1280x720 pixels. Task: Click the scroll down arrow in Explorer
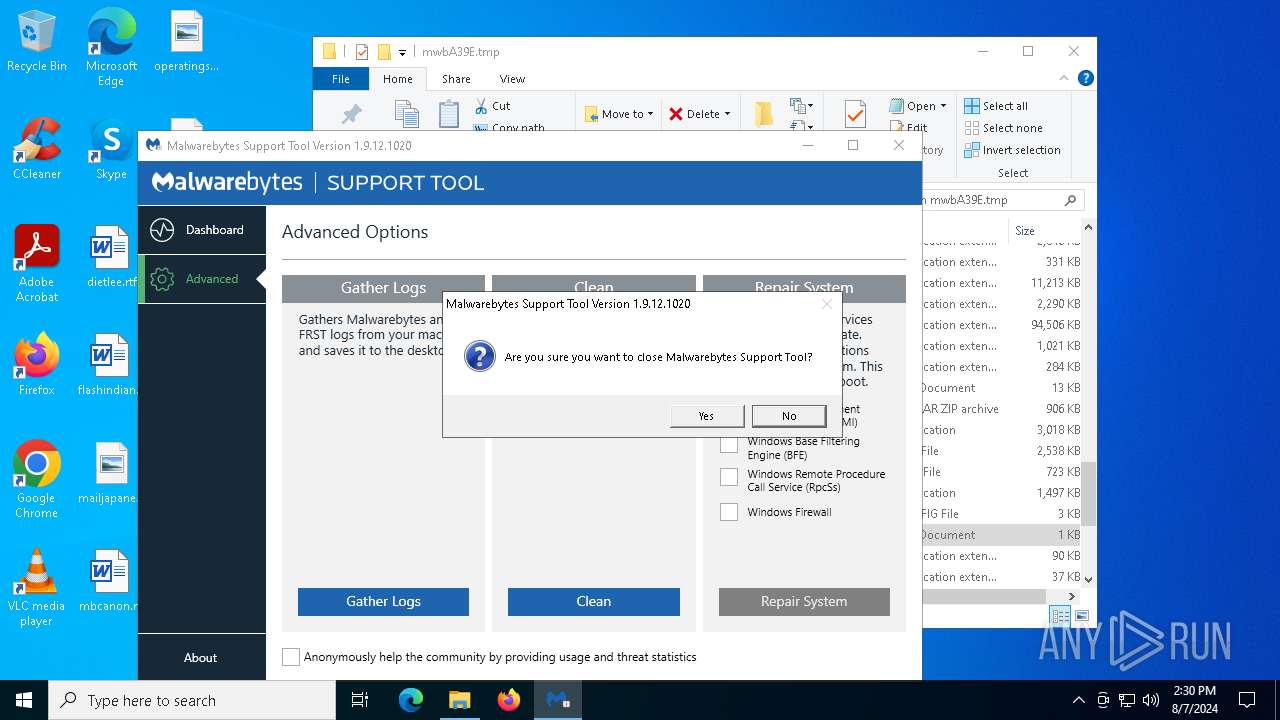pyautogui.click(x=1088, y=579)
